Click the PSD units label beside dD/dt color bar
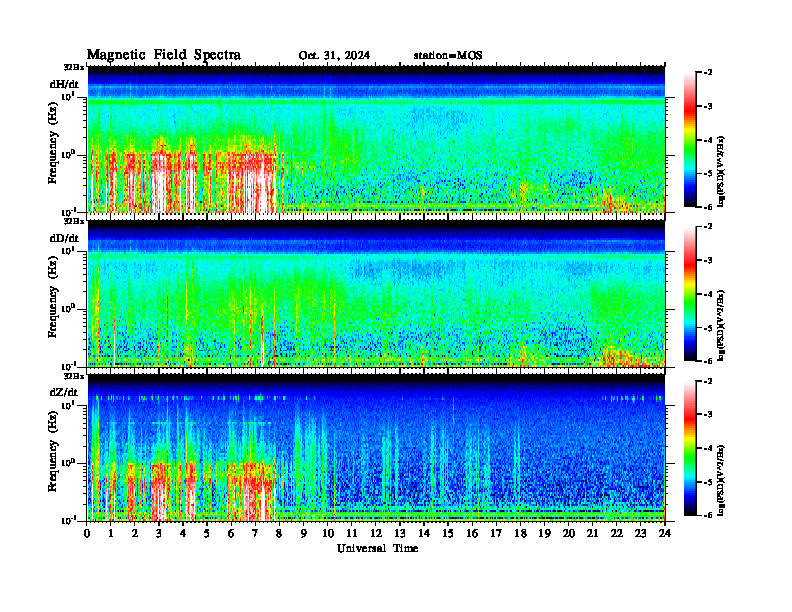The width and height of the screenshot is (792, 612). coord(722,326)
